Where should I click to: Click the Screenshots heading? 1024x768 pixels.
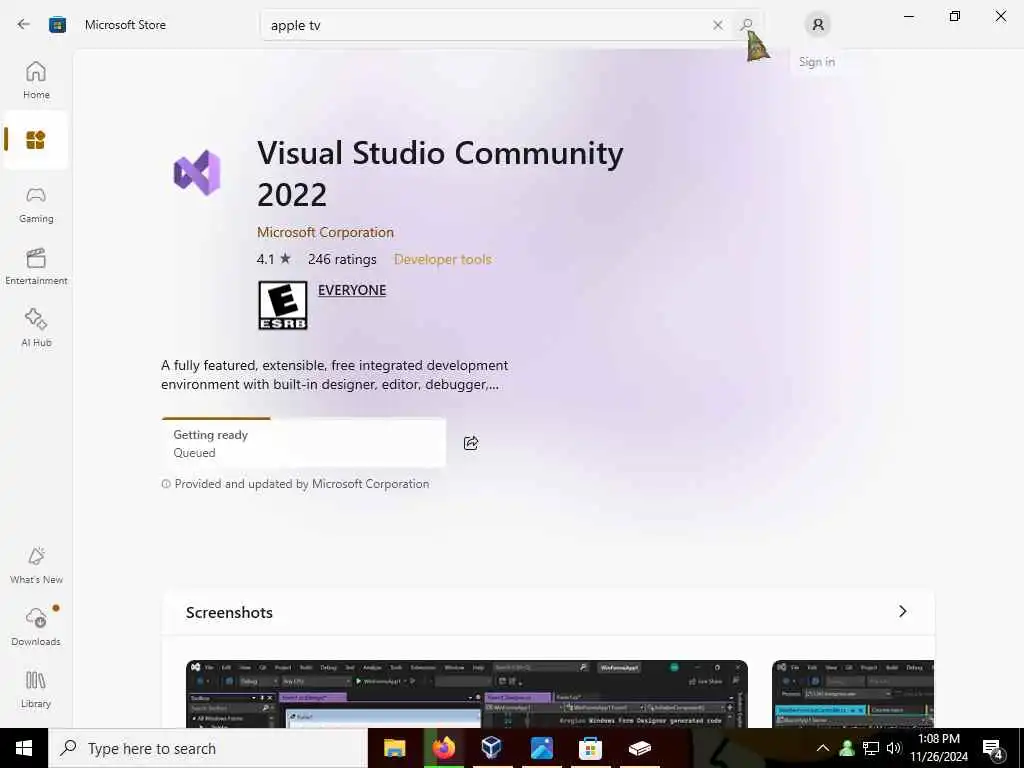pyautogui.click(x=229, y=613)
